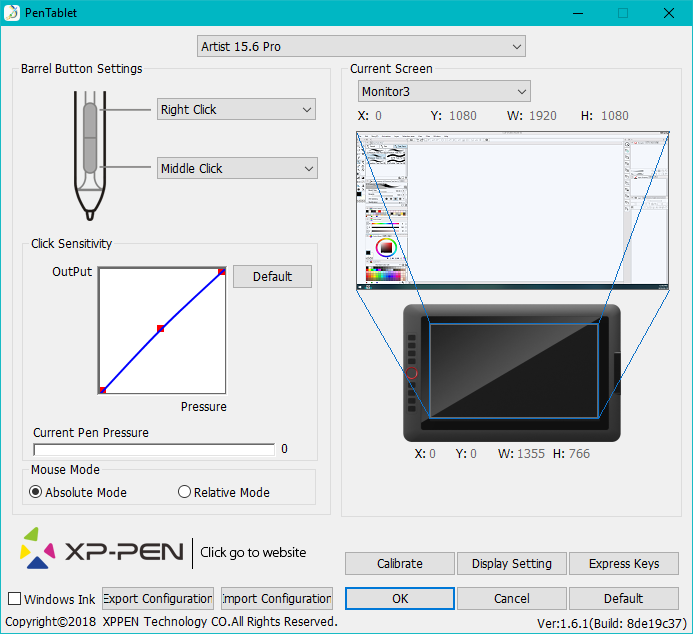The height and width of the screenshot is (634, 693).
Task: Click Import Configuration button
Action: (x=277, y=599)
